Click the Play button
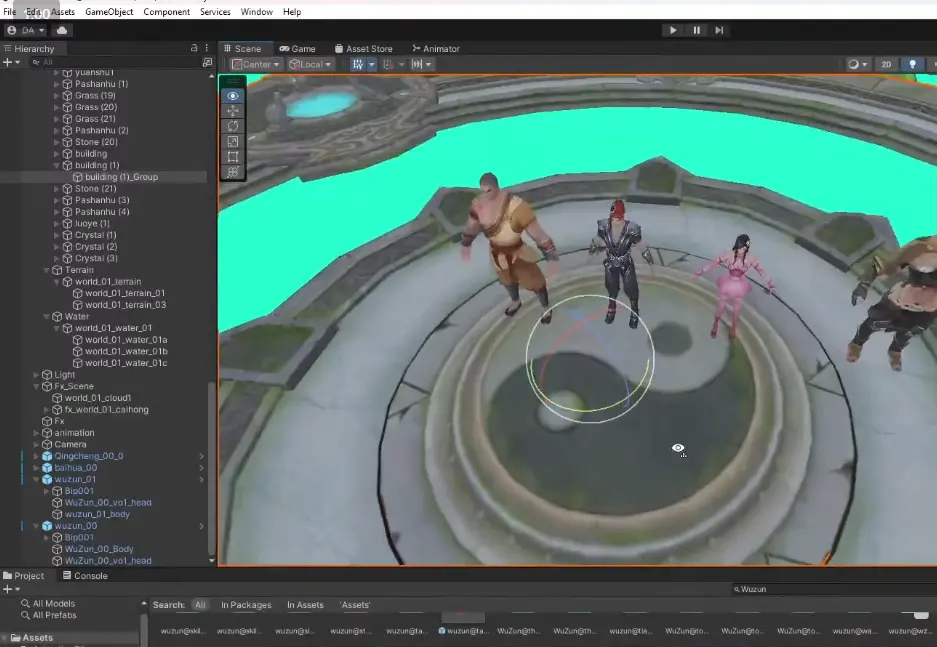This screenshot has height=647, width=937. click(673, 30)
